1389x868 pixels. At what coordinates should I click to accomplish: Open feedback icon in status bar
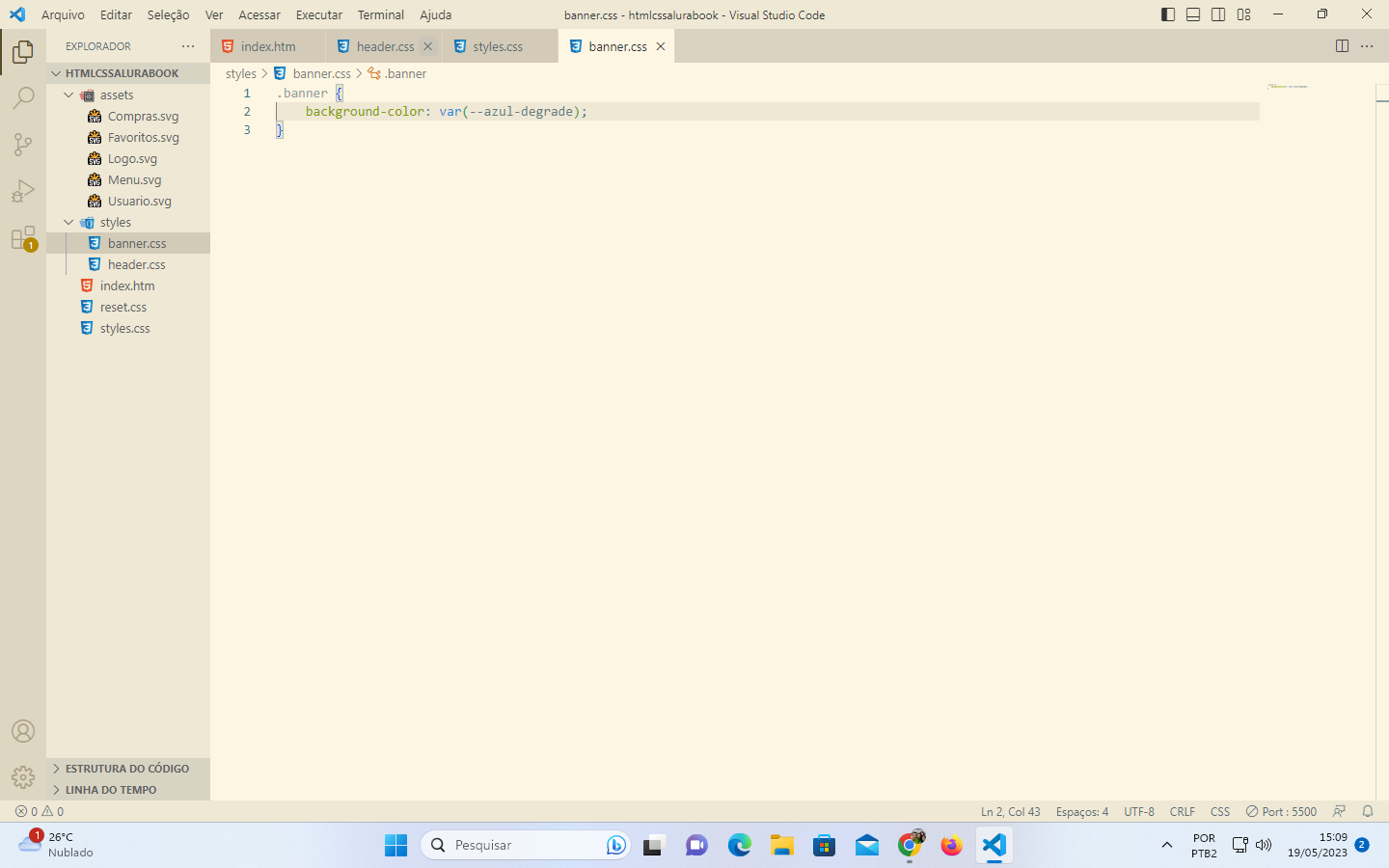point(1339,811)
